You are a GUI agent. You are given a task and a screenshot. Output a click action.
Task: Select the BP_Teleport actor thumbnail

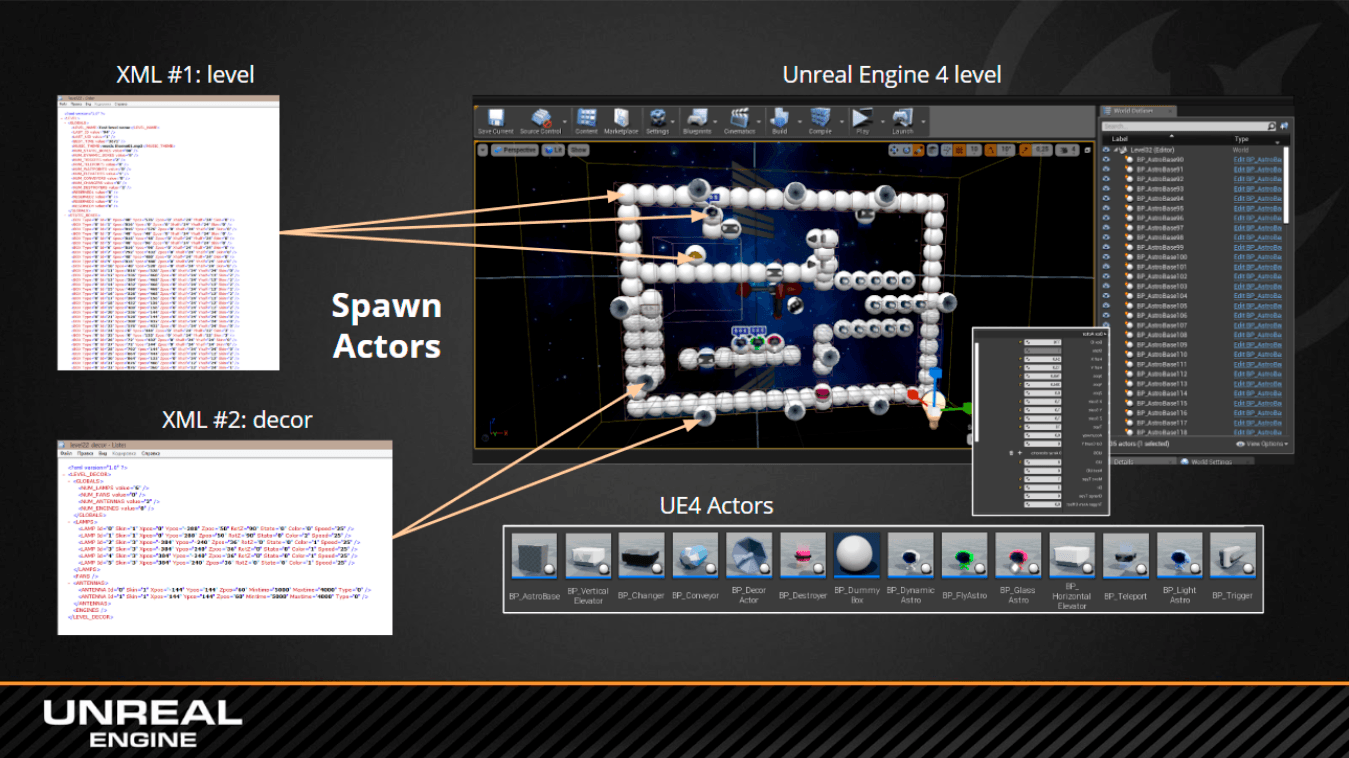tap(1126, 556)
